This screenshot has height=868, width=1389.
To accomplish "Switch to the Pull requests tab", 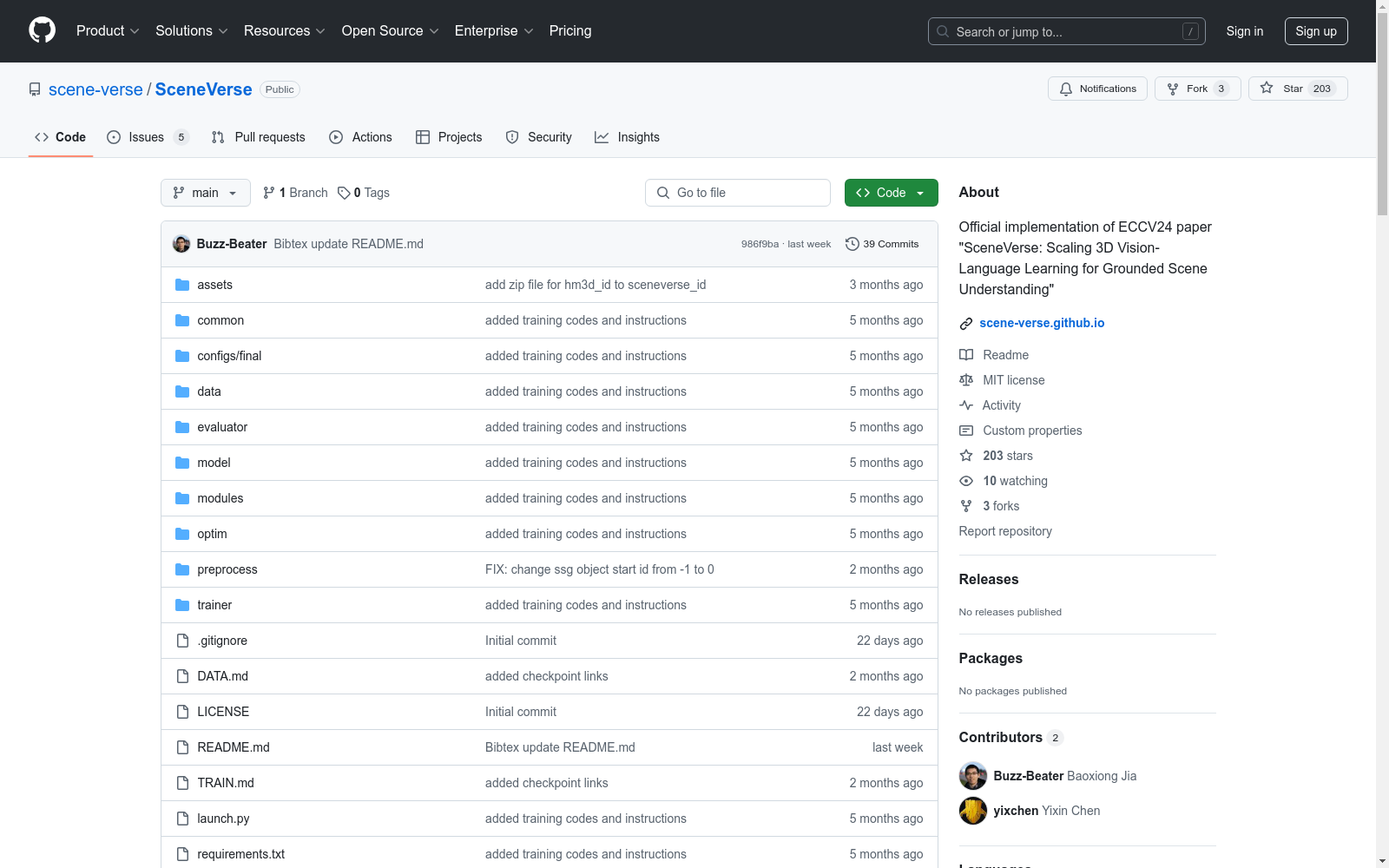I will [x=259, y=137].
